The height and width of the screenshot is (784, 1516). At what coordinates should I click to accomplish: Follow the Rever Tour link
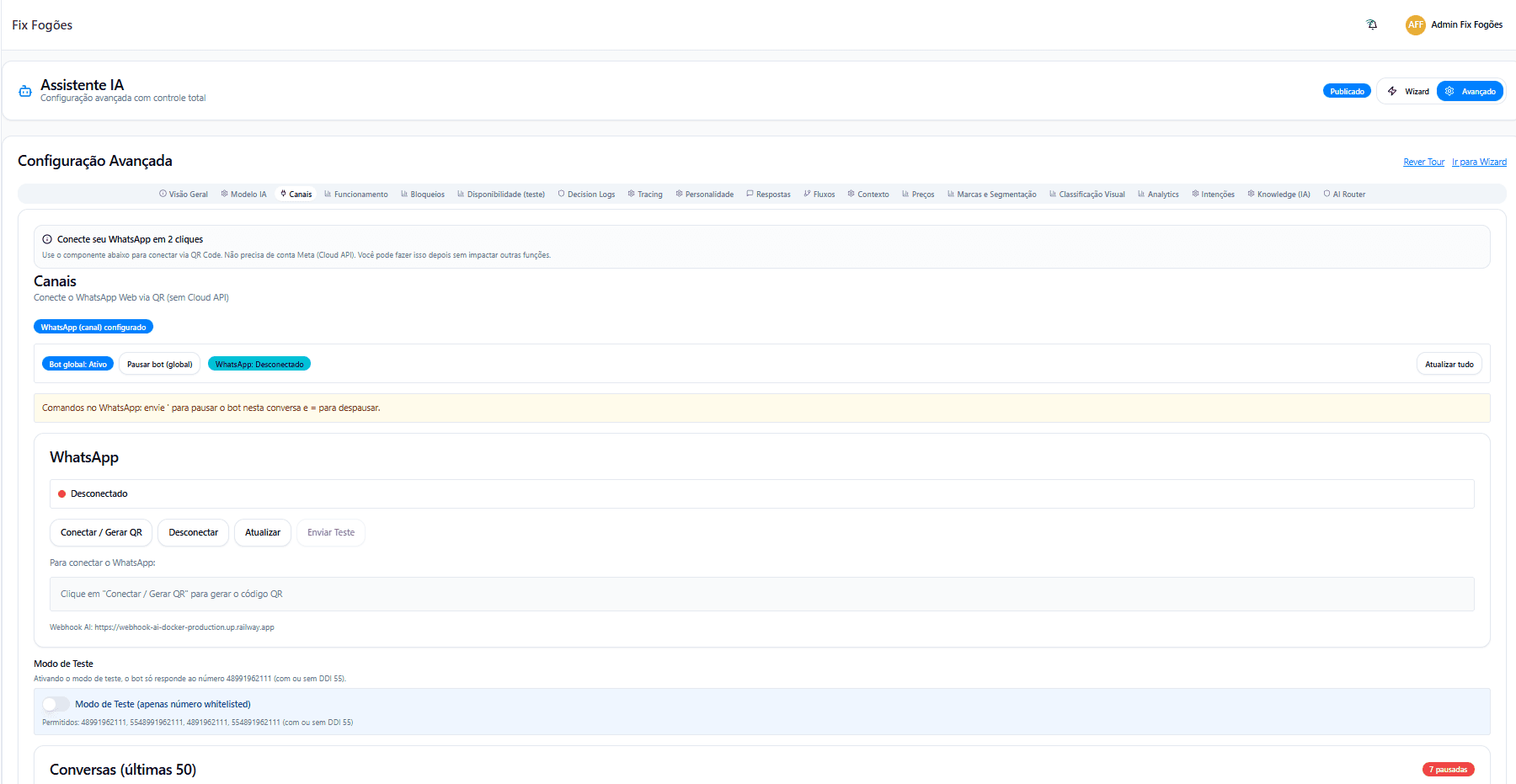click(1423, 162)
